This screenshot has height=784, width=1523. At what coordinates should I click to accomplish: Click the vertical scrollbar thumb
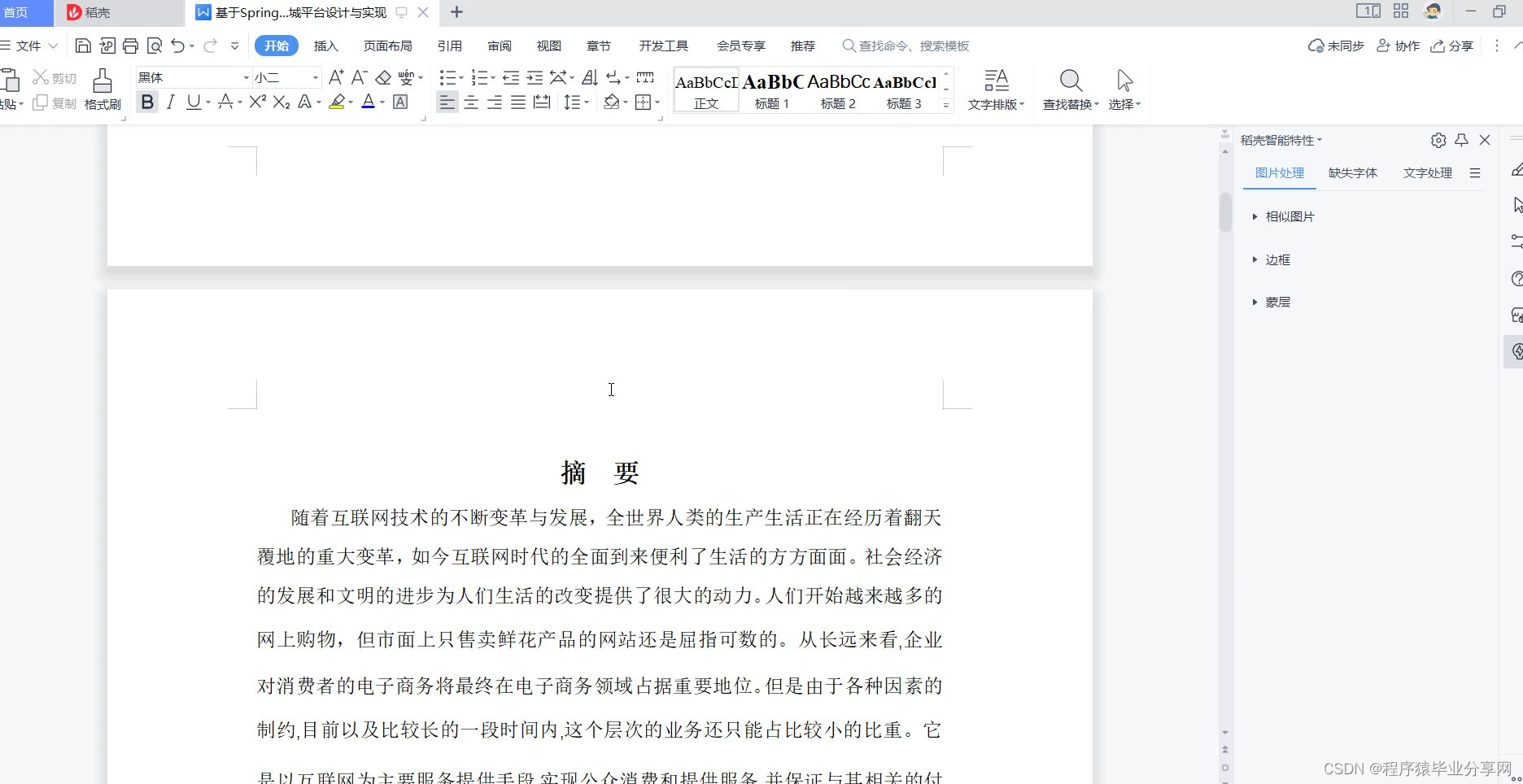tap(1225, 211)
